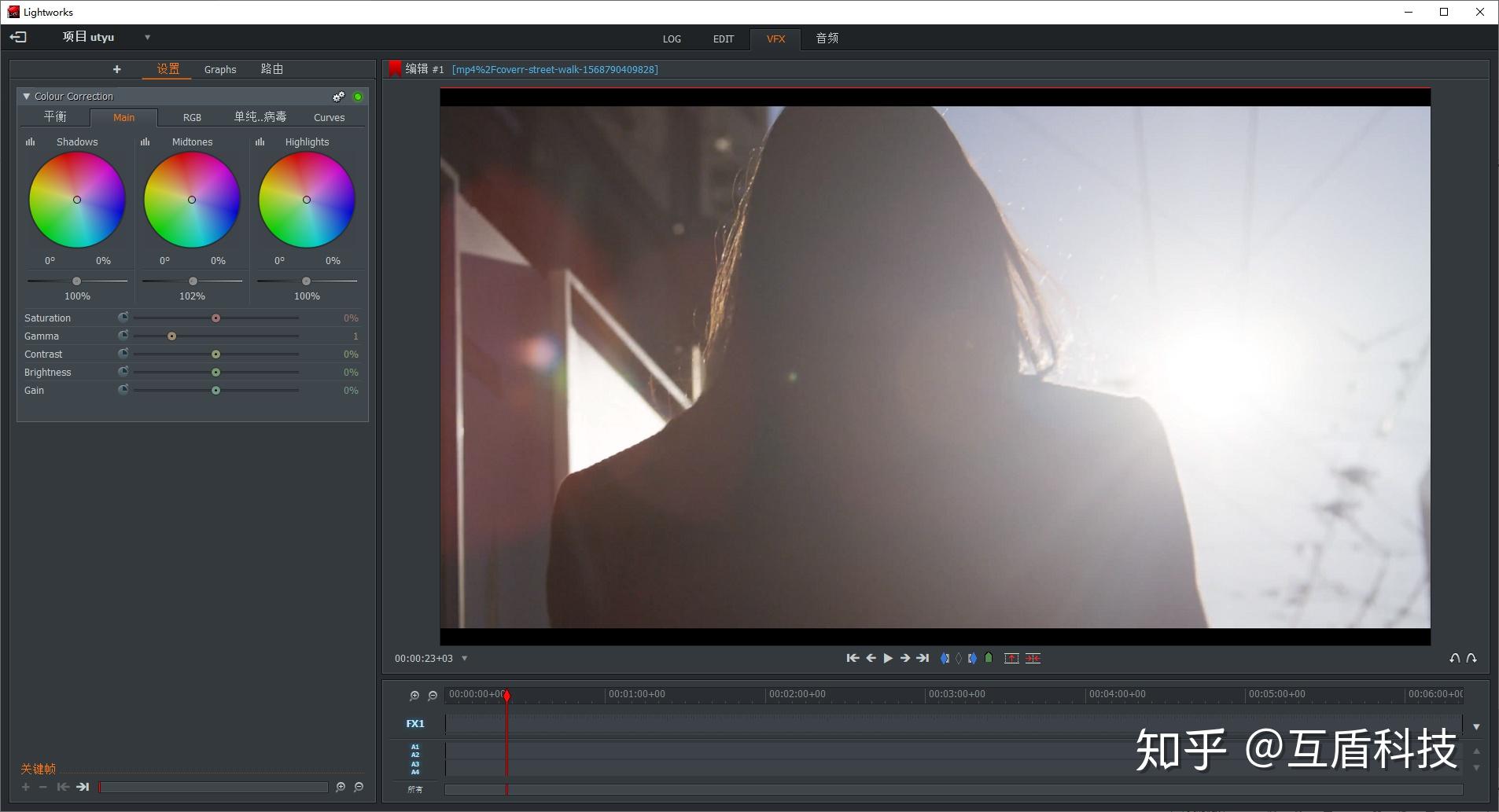Click the Gain slider handle
1499x812 pixels.
215,391
